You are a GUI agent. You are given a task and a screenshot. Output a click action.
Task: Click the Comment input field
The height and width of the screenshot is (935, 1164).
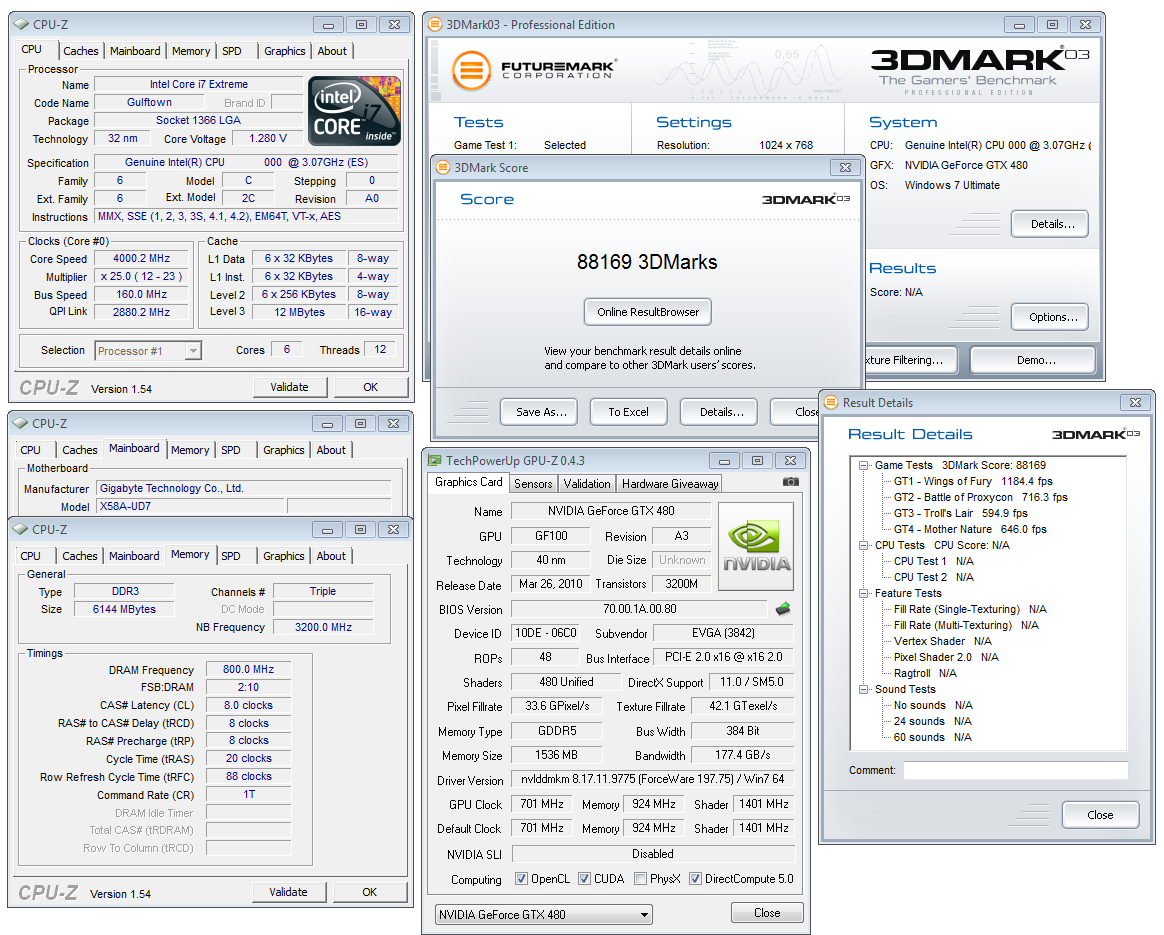click(x=1016, y=770)
